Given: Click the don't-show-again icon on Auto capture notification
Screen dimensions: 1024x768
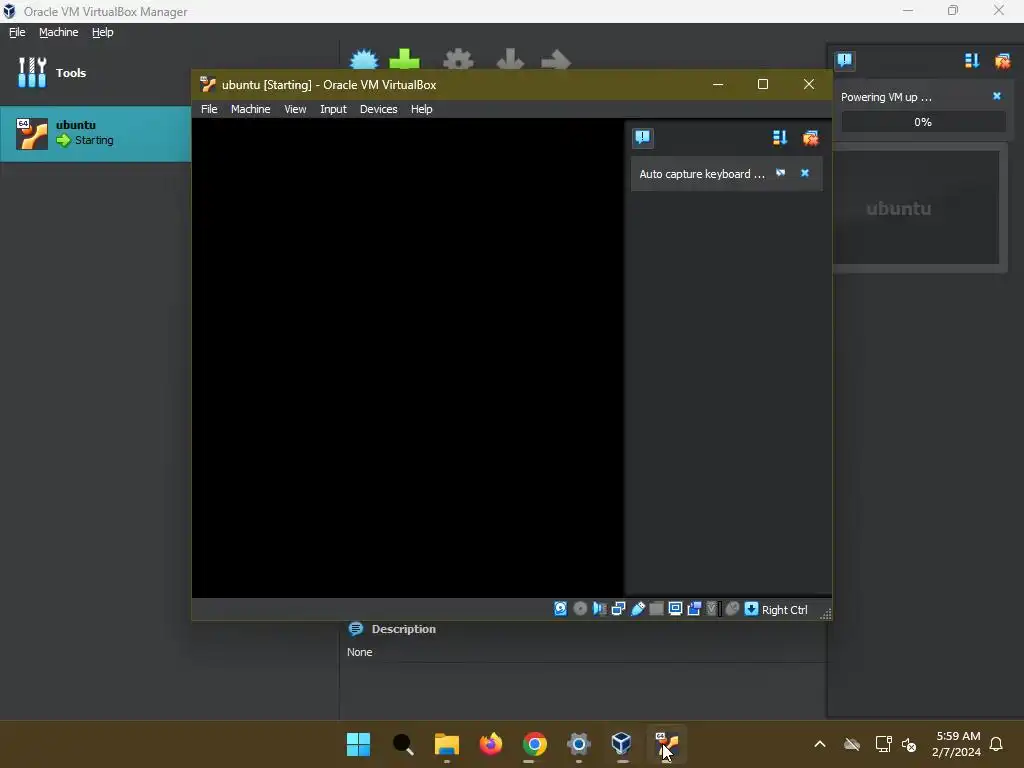Looking at the screenshot, I should 780,173.
